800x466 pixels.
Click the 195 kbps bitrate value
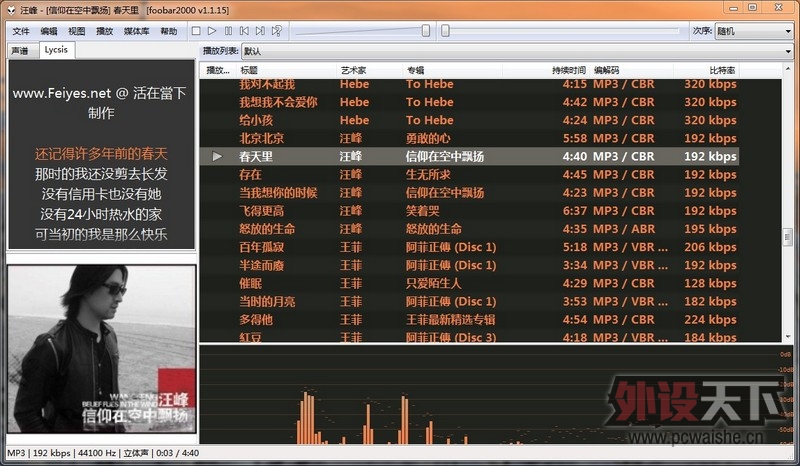pyautogui.click(x=710, y=229)
